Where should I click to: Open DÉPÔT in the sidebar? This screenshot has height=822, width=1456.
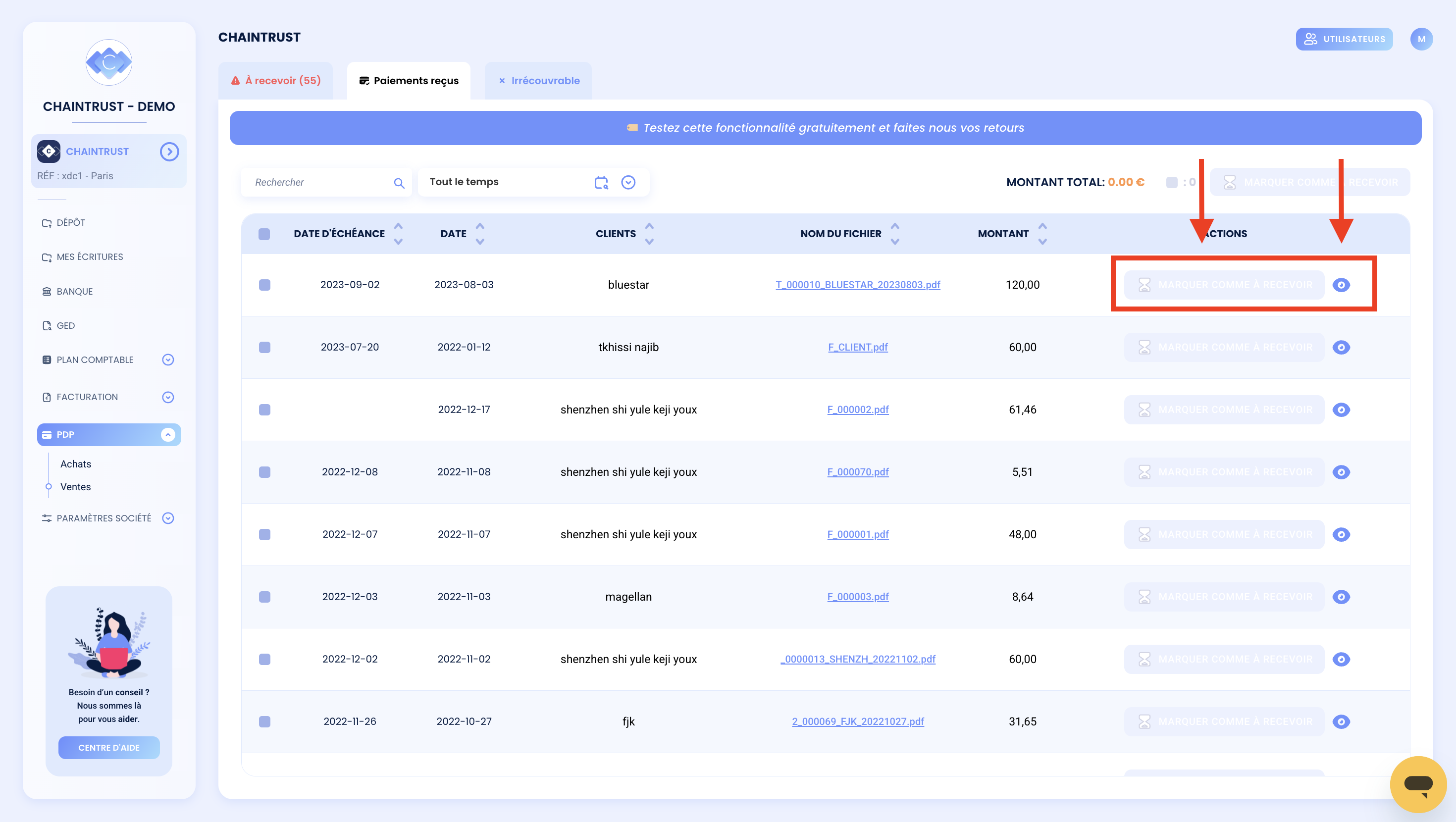63,223
